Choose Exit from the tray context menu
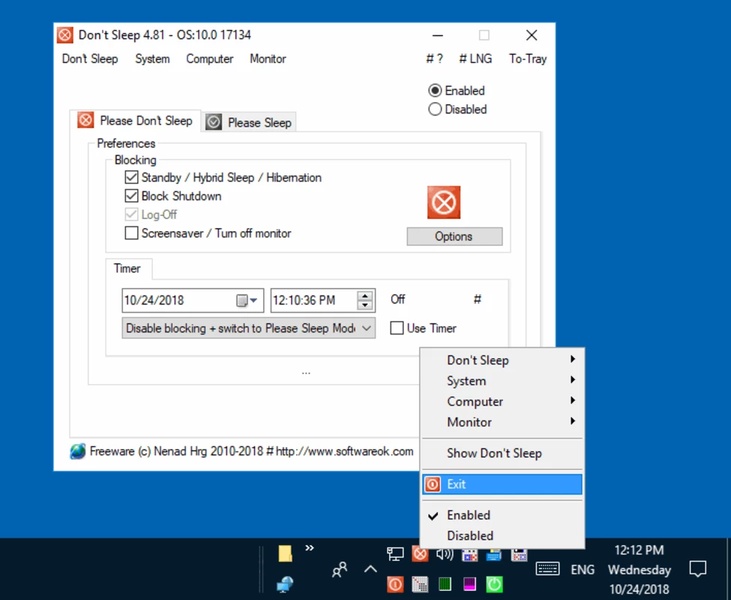The image size is (731, 600). [501, 484]
